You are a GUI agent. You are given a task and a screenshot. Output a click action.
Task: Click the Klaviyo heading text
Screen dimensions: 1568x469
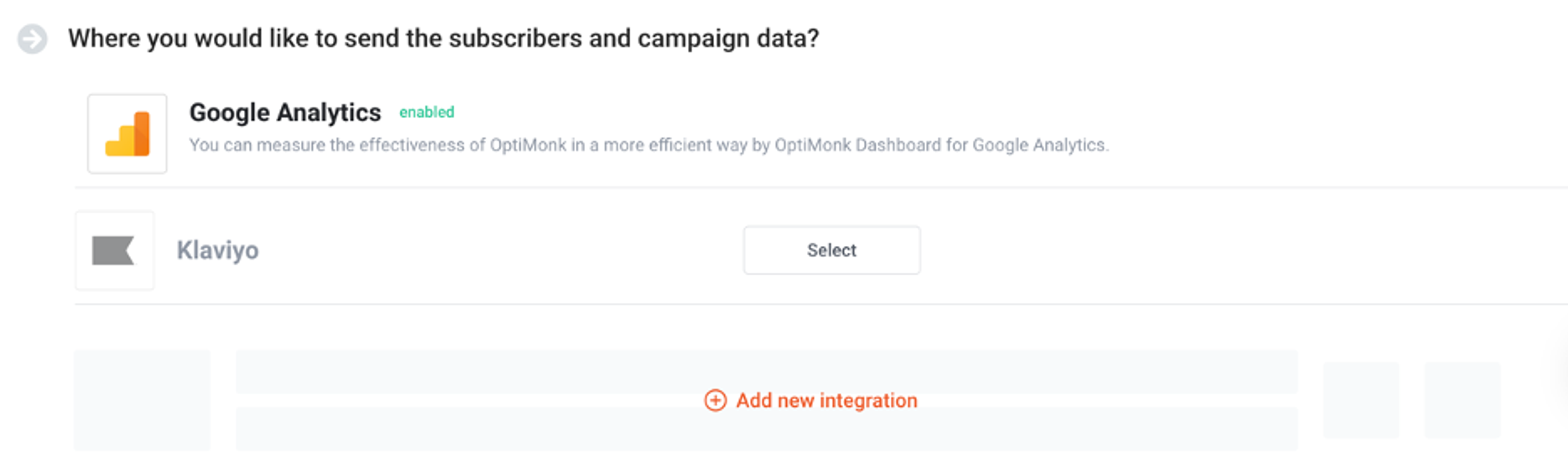point(218,250)
